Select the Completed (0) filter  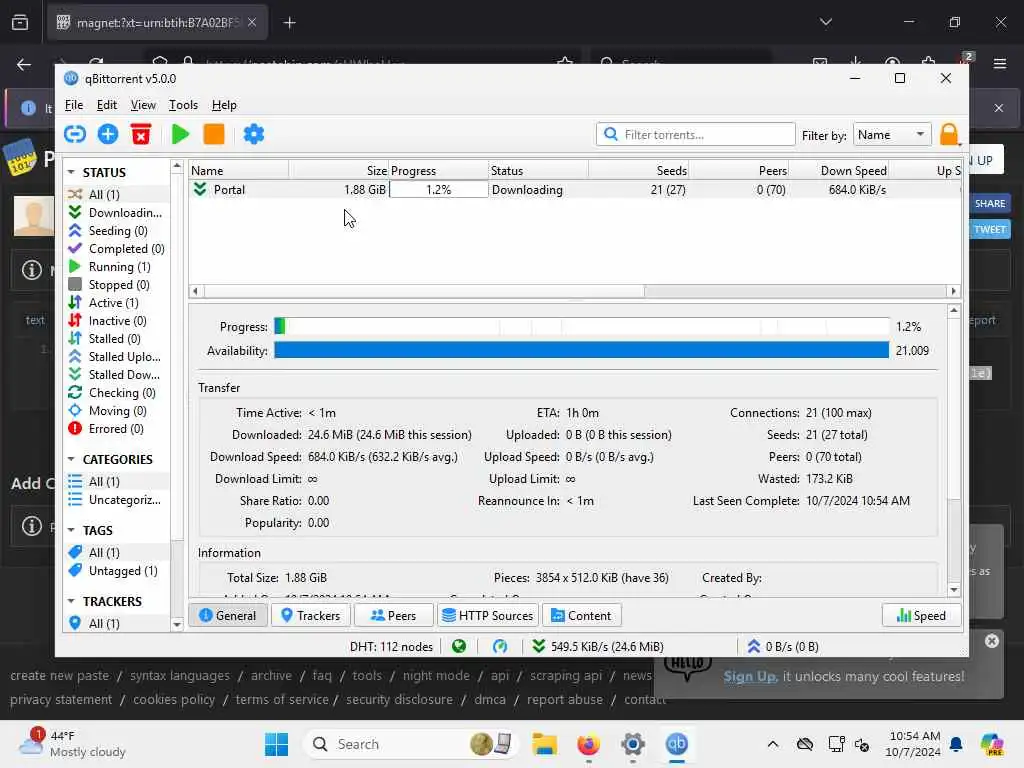tap(116, 249)
